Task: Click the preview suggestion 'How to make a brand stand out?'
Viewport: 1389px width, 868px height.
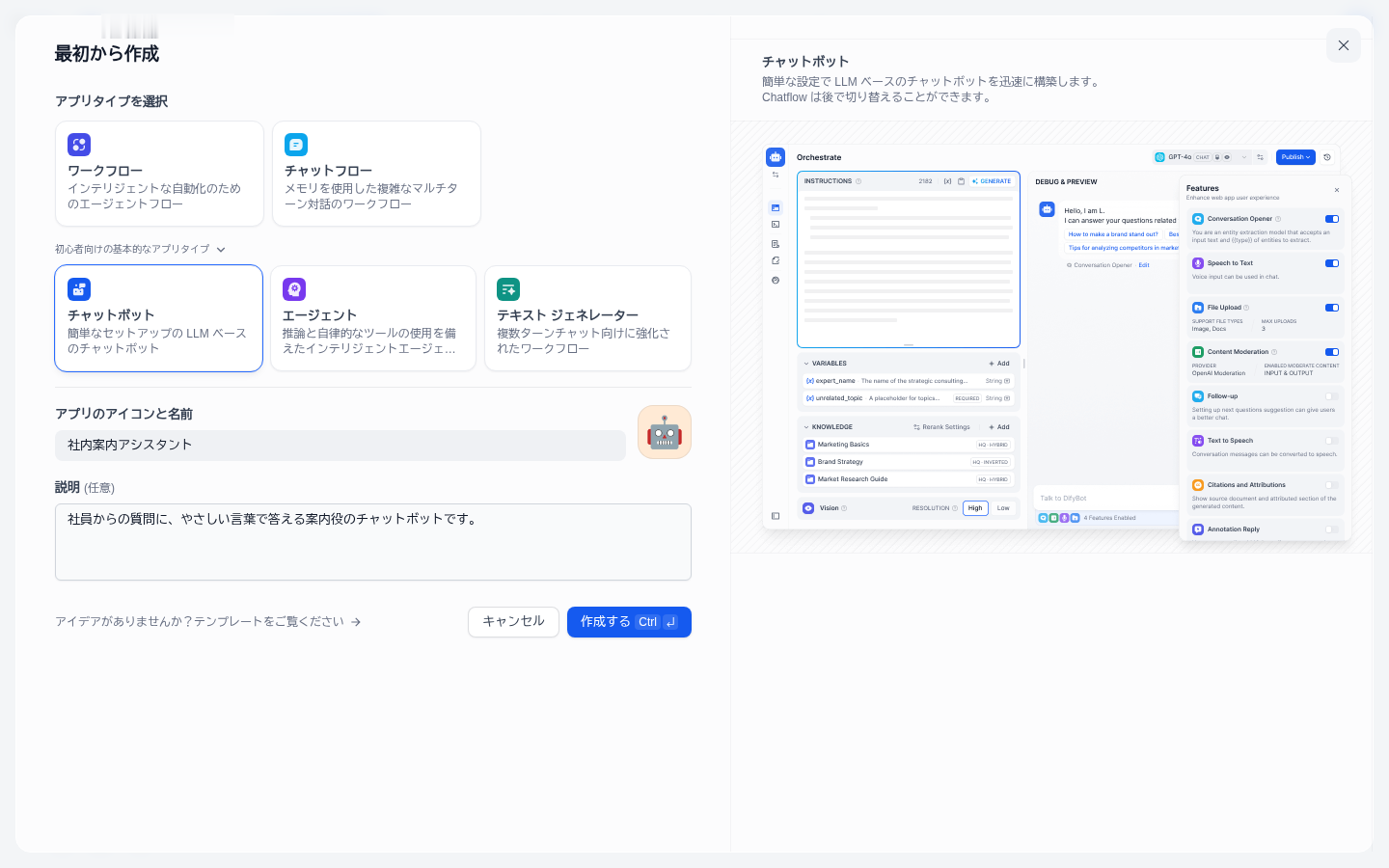Action: click(x=1113, y=234)
